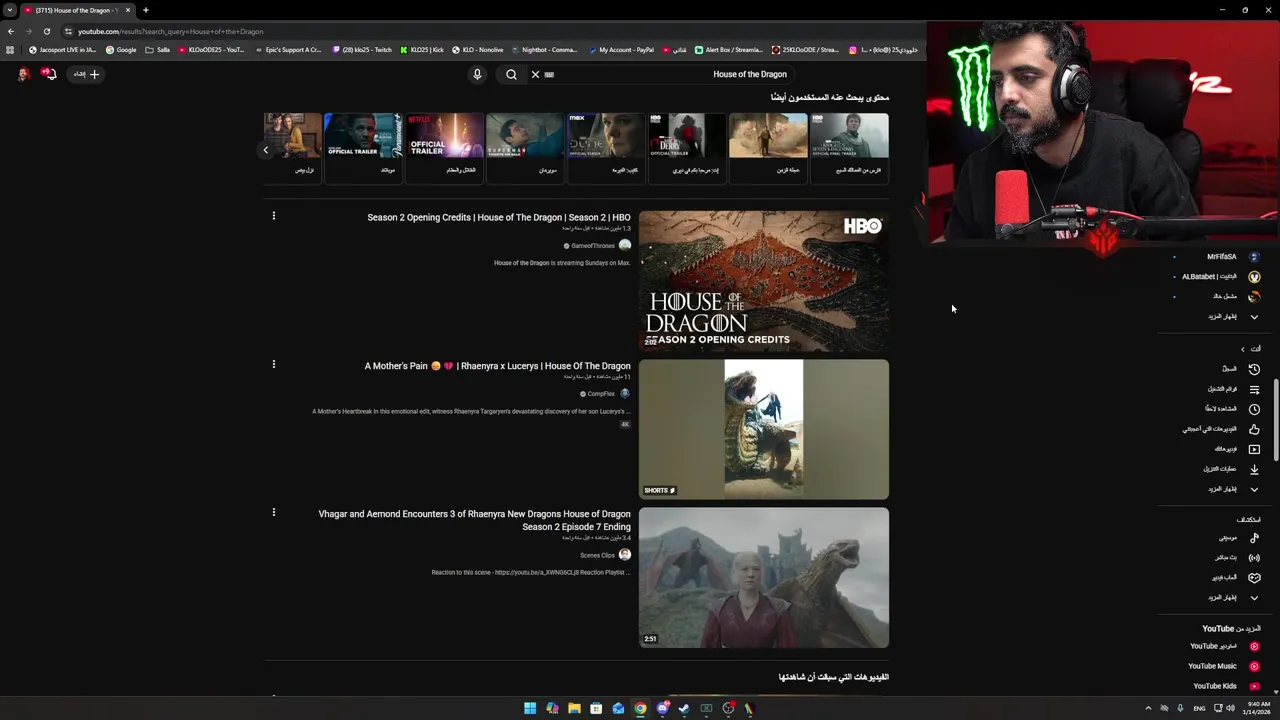Open a new browser tab

tap(146, 10)
